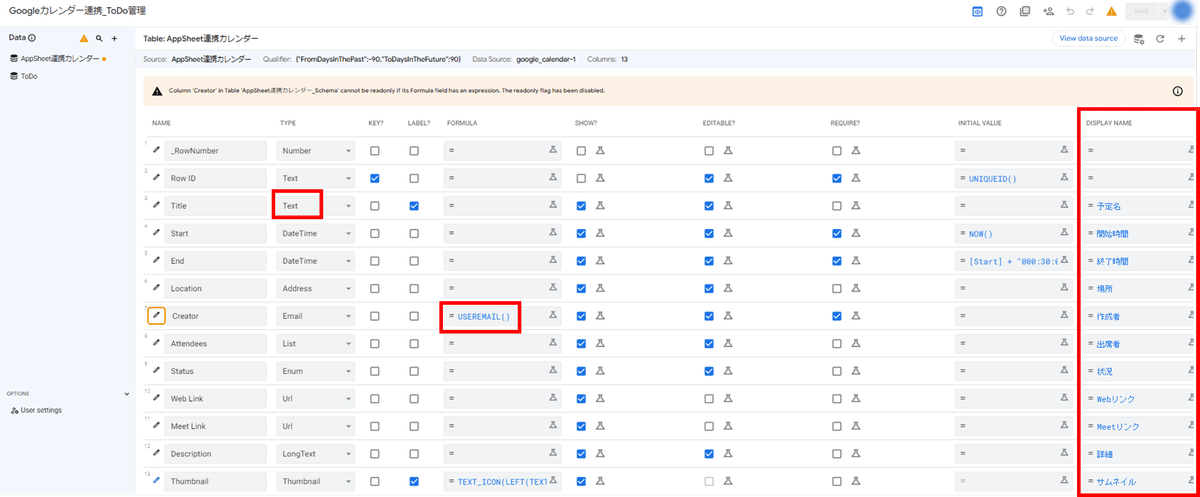Click the info icon on the warning banner

point(1177,90)
